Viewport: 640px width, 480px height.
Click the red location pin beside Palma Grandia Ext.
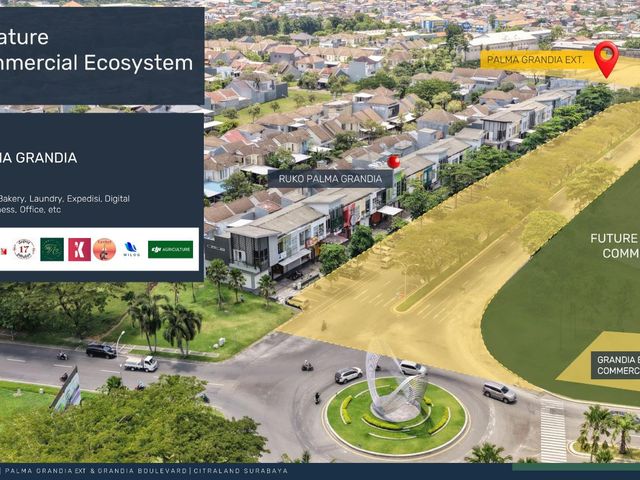[x=606, y=59]
